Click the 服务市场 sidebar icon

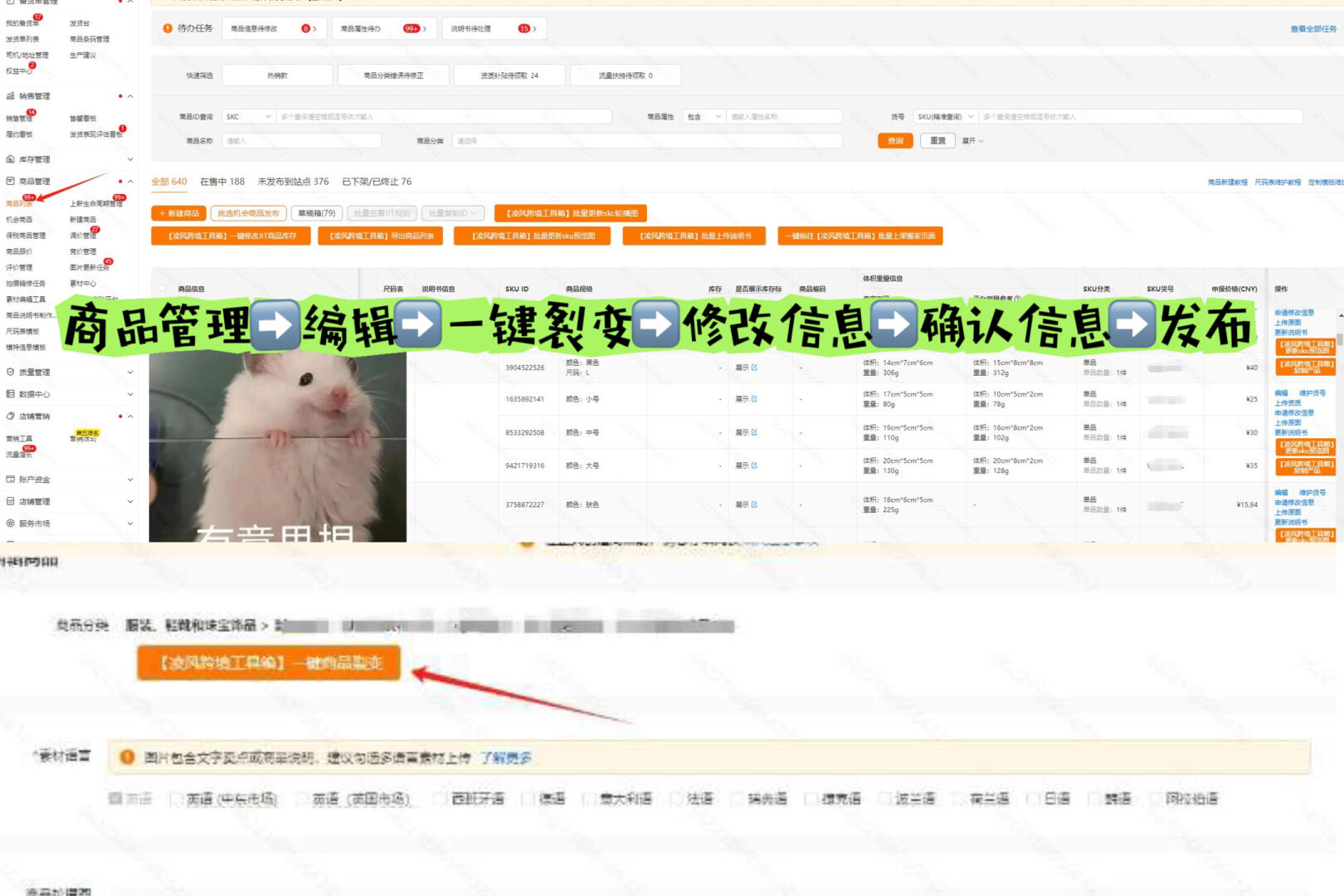pos(10,523)
